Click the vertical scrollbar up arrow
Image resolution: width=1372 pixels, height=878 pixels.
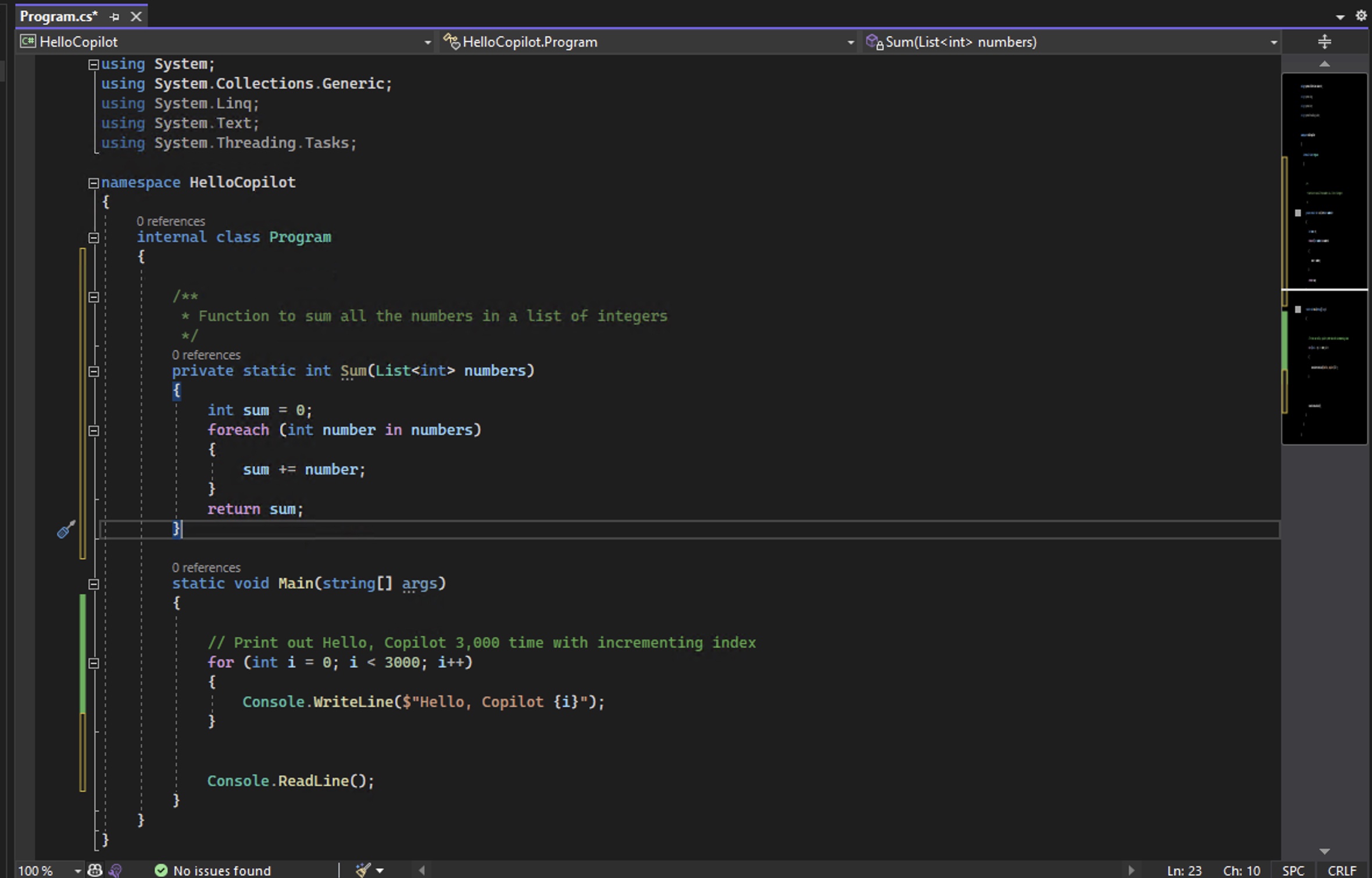coord(1324,64)
